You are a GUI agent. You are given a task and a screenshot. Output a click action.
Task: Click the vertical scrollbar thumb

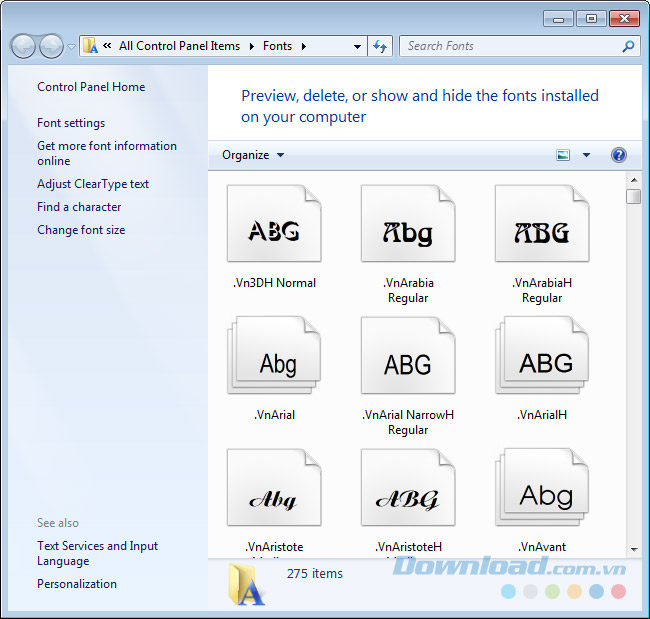click(x=634, y=197)
